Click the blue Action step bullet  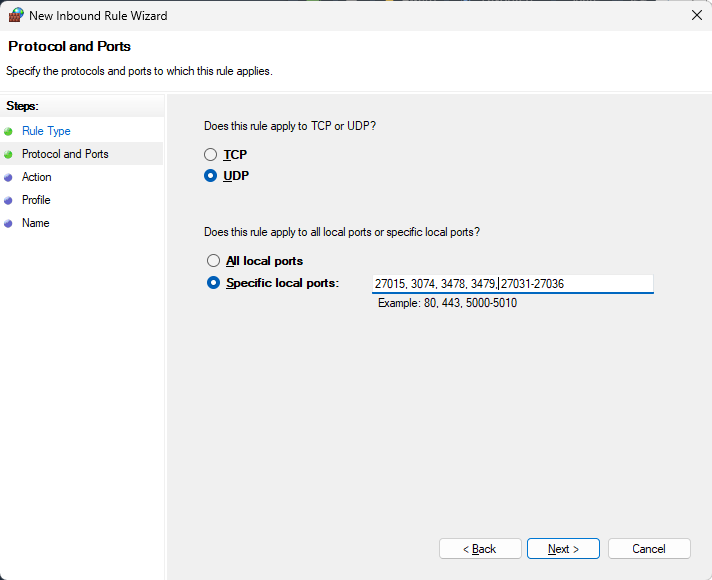click(x=8, y=177)
